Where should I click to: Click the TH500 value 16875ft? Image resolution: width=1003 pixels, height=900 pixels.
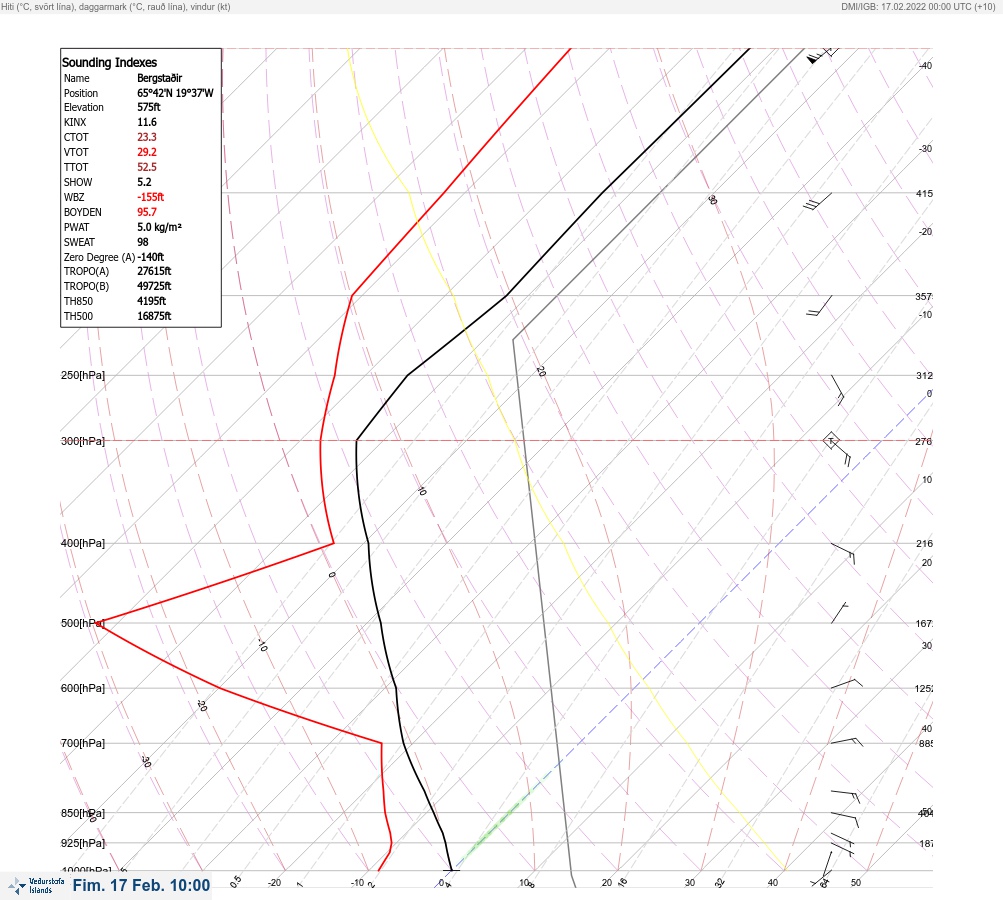[x=154, y=316]
